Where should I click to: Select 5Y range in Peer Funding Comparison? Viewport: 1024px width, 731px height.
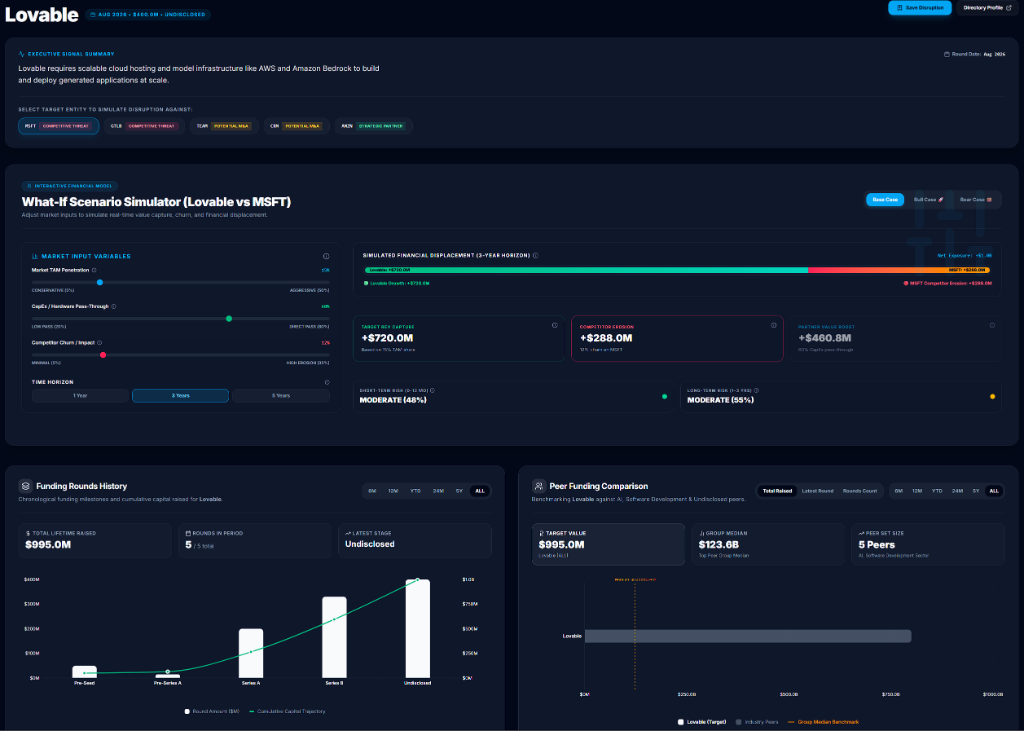[x=976, y=491]
